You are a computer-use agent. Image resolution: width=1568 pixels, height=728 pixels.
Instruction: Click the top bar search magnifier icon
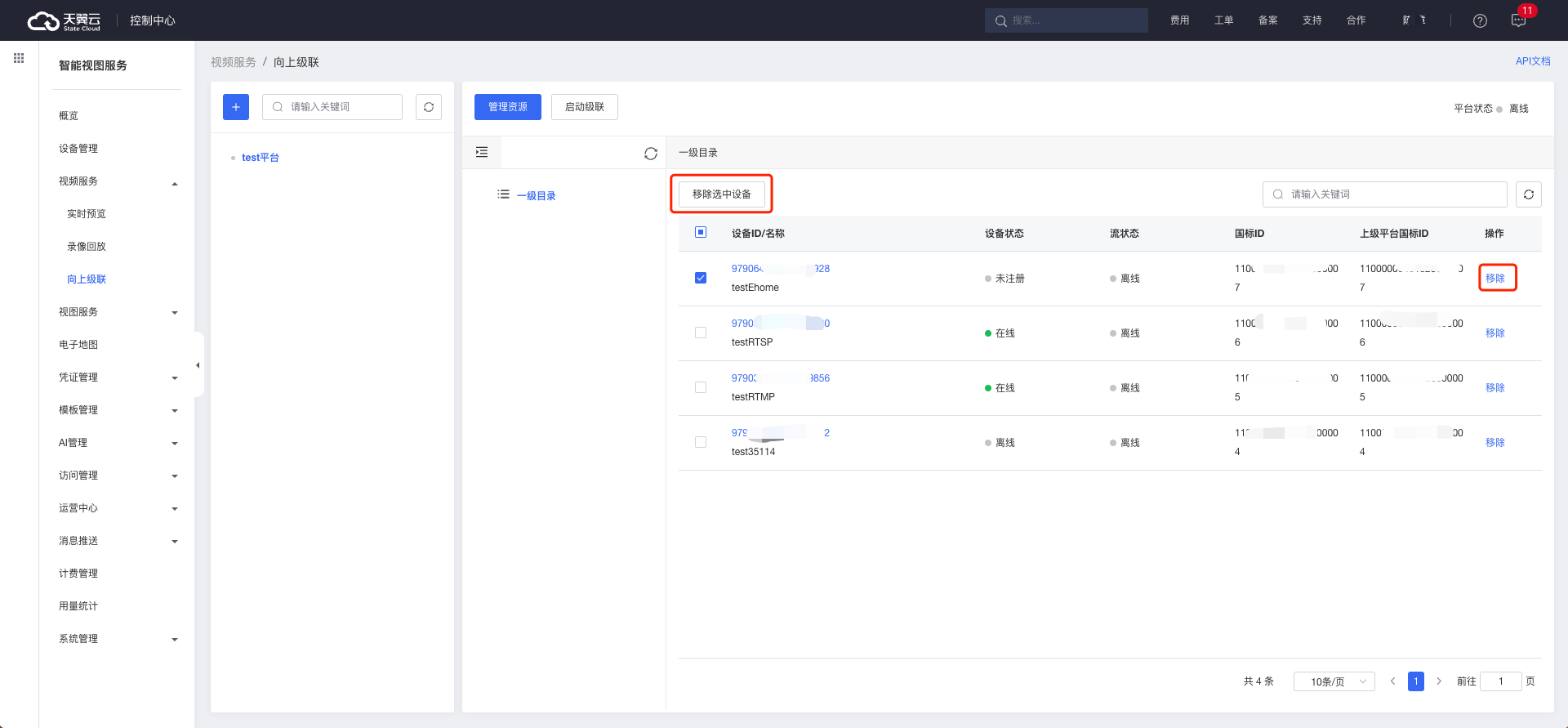(x=1000, y=20)
